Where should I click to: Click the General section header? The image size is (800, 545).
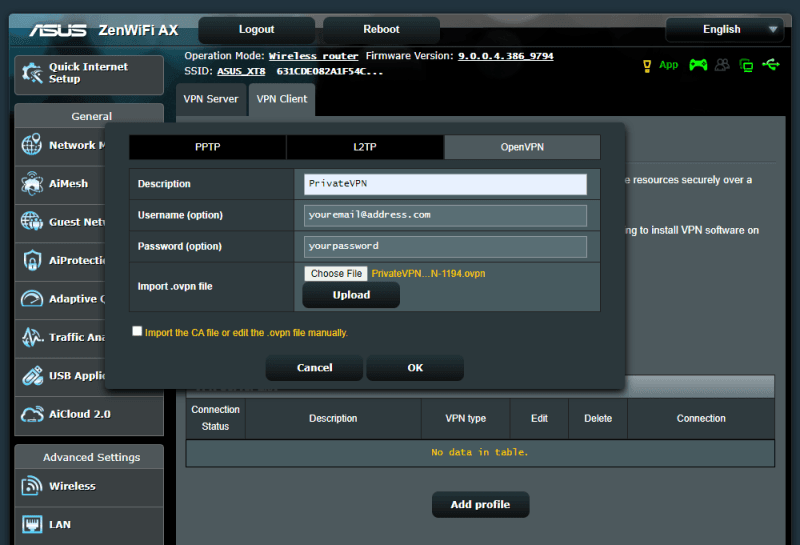click(x=89, y=116)
